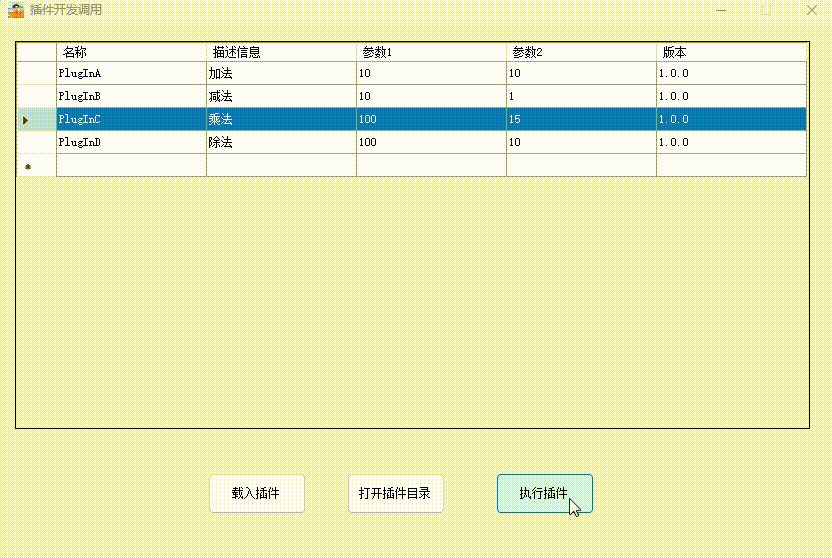Click the 参数1 column header
This screenshot has height=558, width=832.
[x=431, y=52]
